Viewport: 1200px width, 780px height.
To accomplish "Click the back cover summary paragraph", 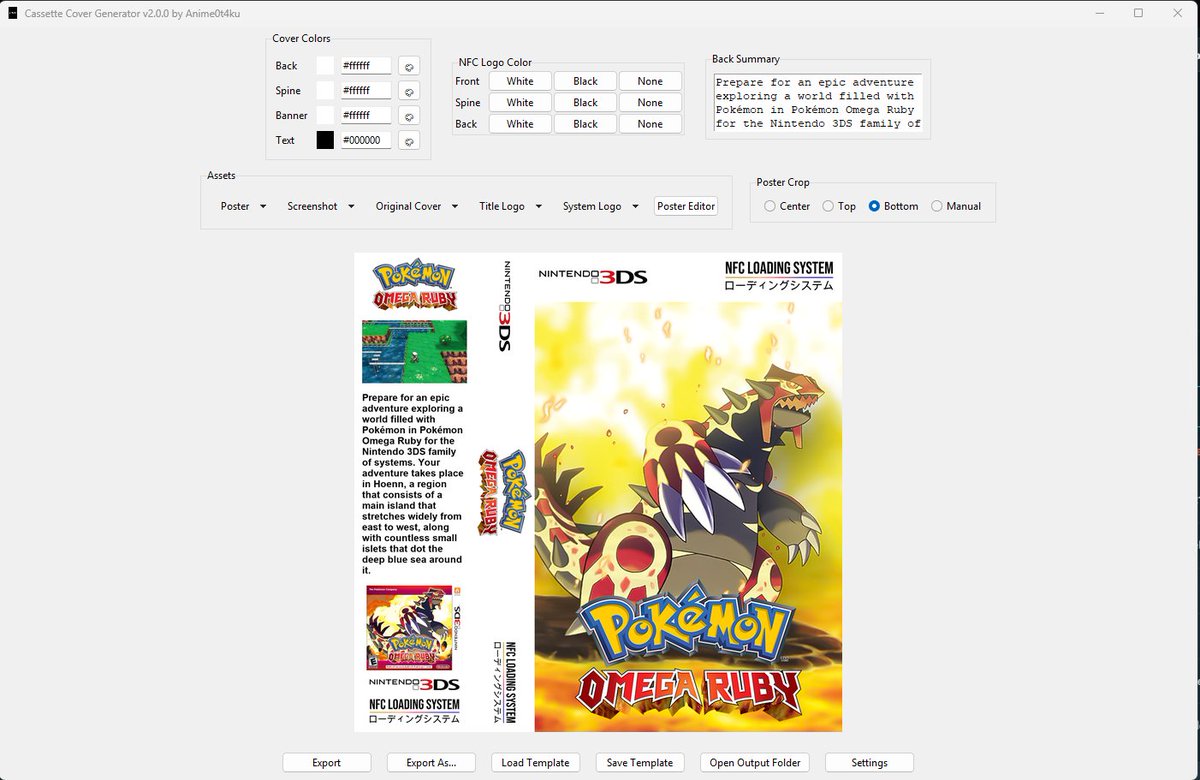I will click(x=413, y=484).
